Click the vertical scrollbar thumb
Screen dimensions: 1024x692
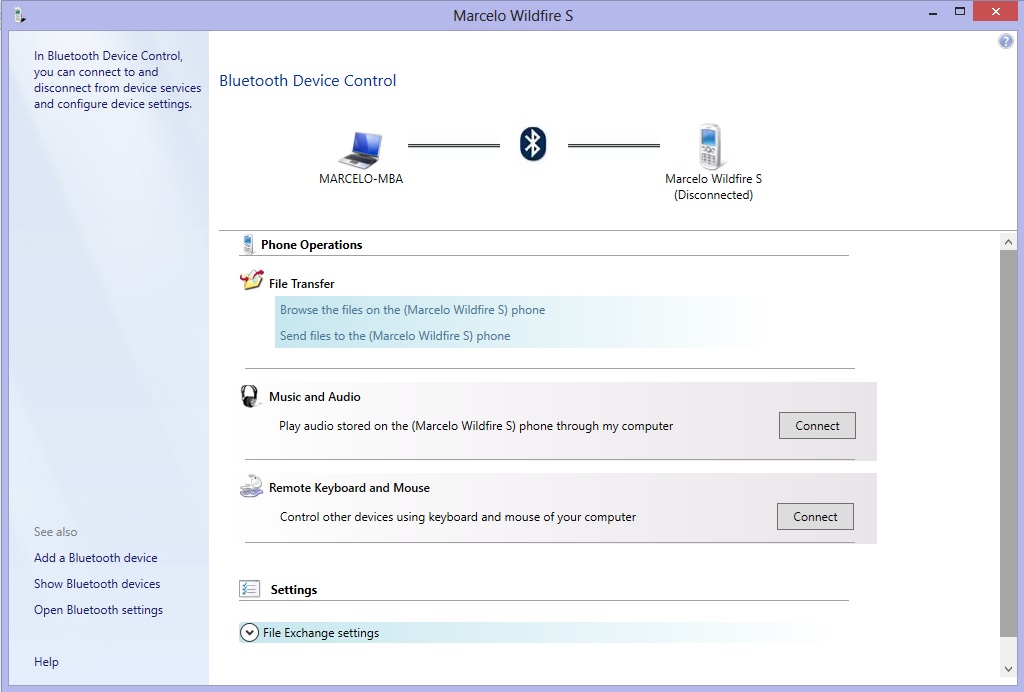[x=1008, y=444]
